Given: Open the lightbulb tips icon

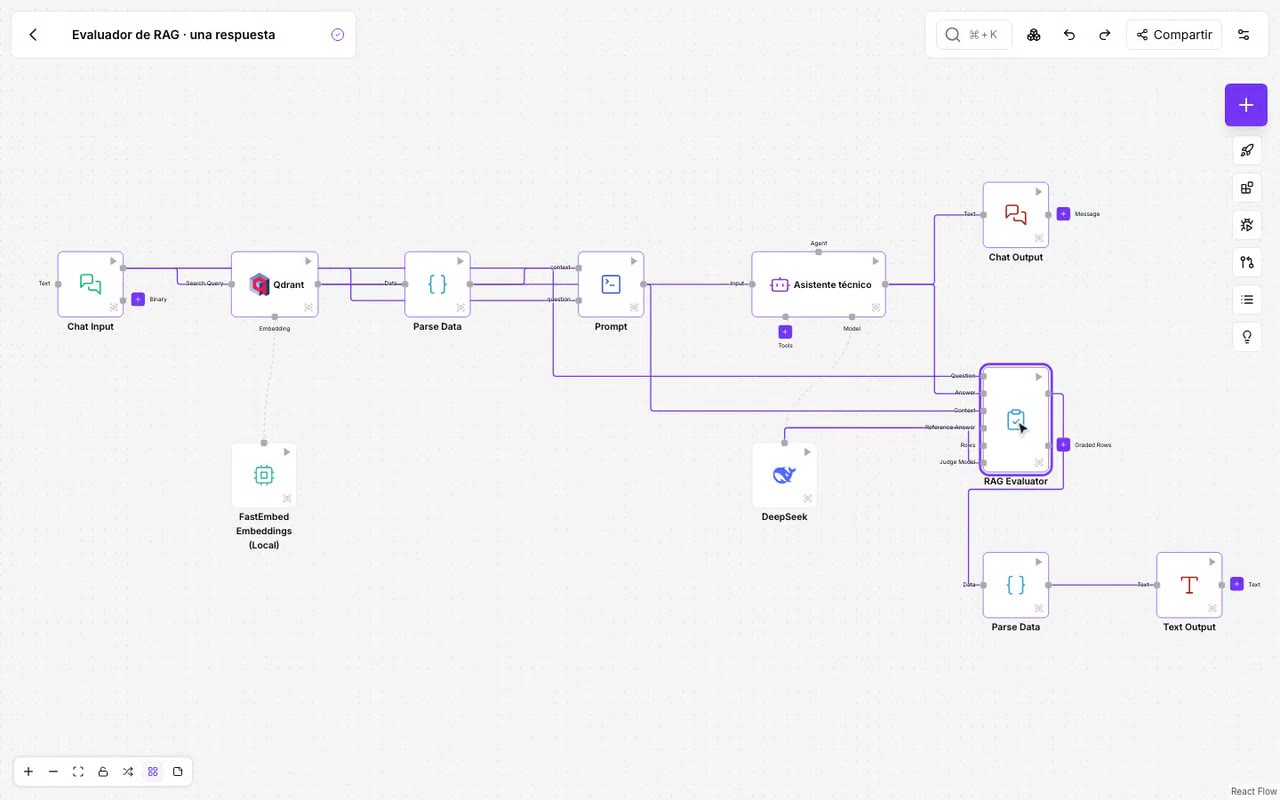Looking at the screenshot, I should [1247, 337].
